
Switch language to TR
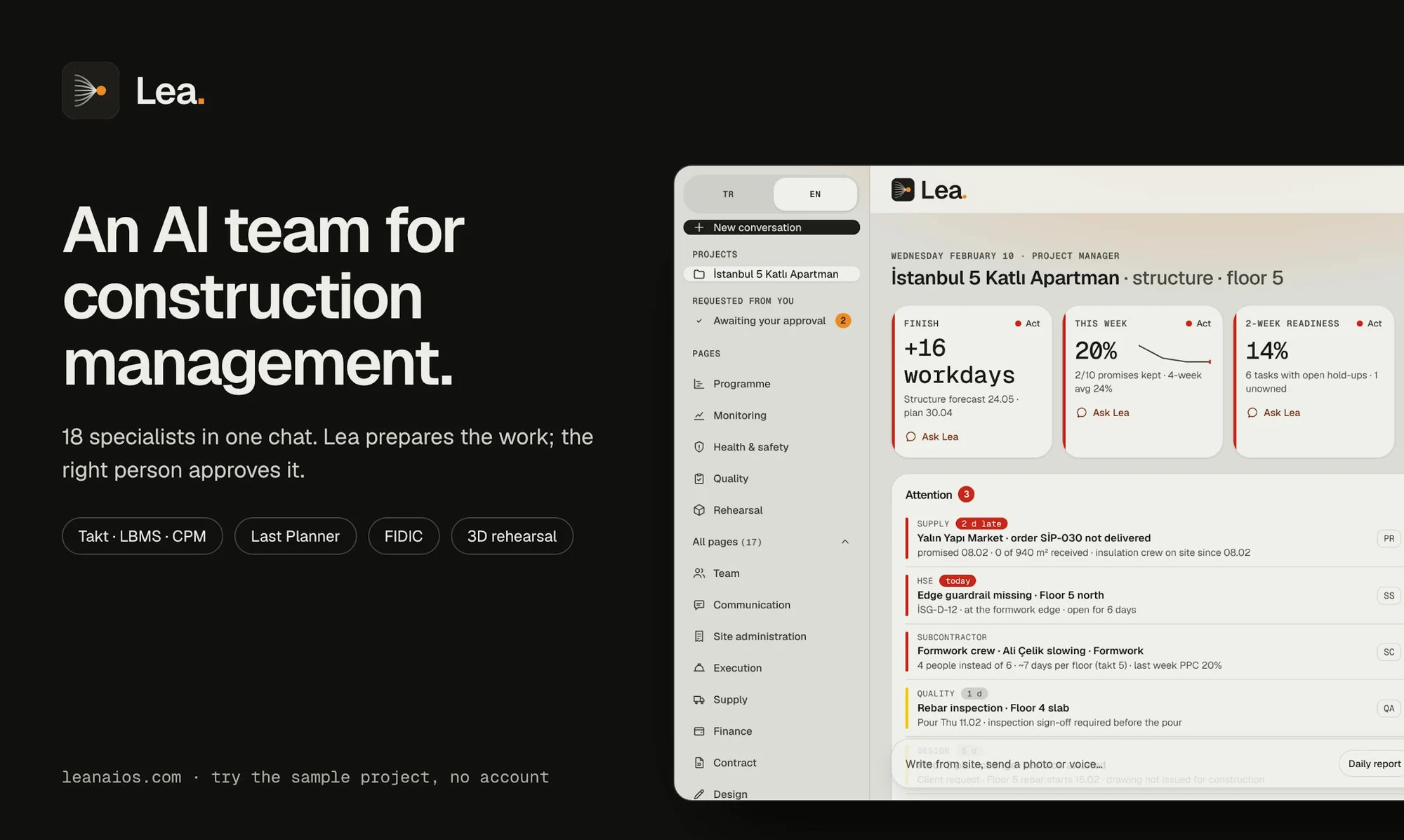tap(728, 194)
